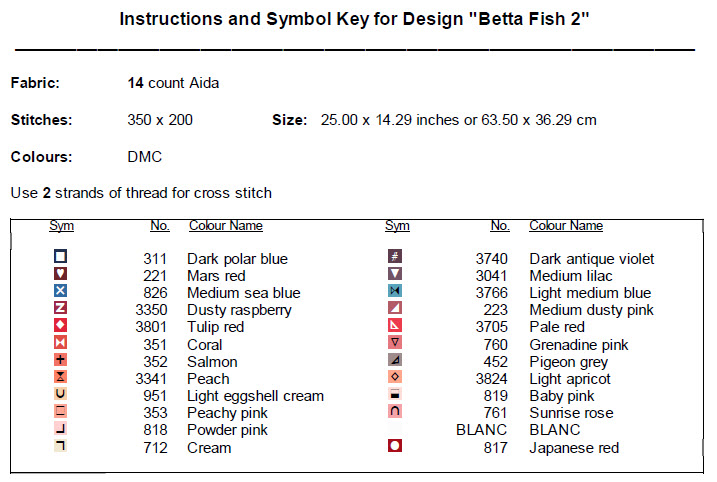Select the Japanese red circle symbol
Viewport: 717px width, 482px height.
tap(395, 446)
